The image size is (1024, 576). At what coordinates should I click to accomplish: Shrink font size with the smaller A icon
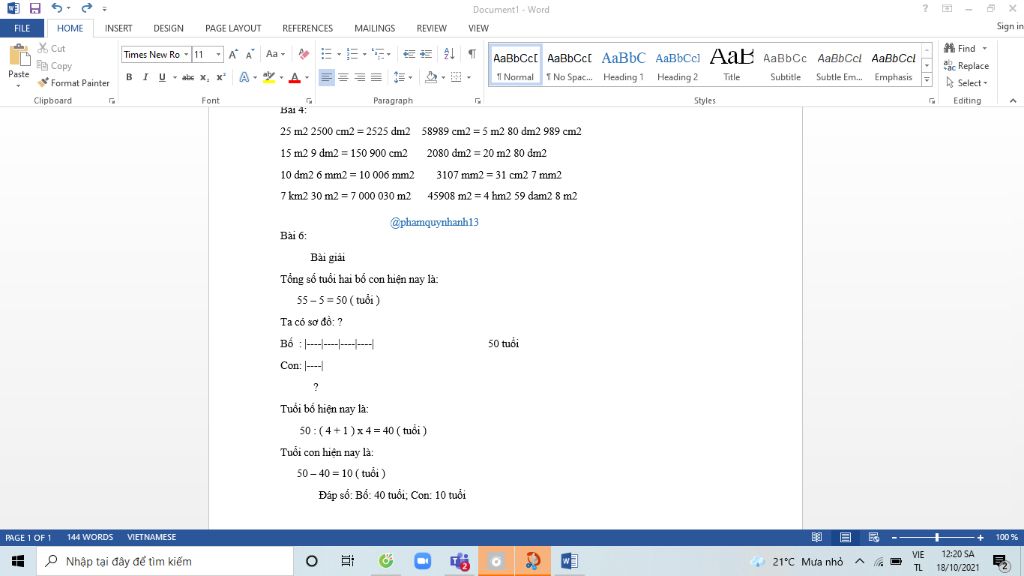[x=249, y=54]
